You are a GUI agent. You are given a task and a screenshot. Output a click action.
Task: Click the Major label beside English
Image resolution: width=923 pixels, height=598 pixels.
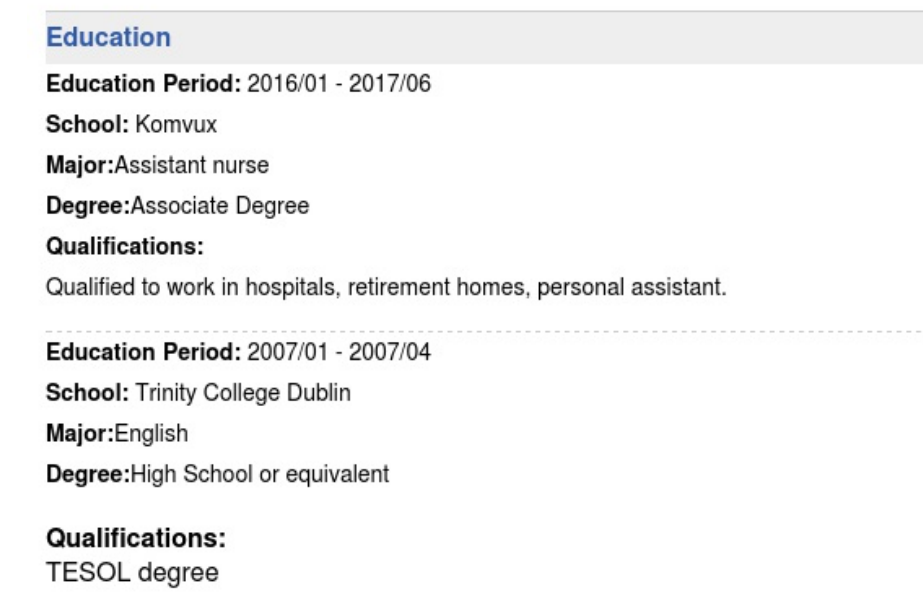(x=79, y=434)
